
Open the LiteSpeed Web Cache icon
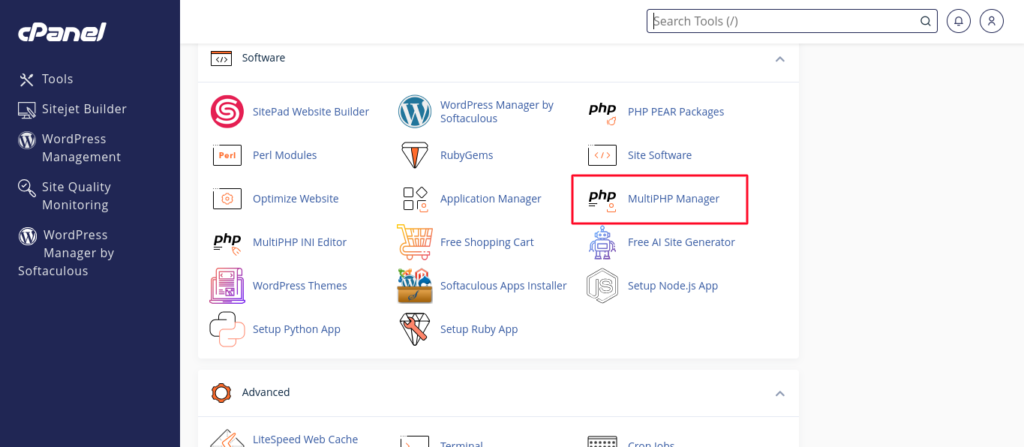click(227, 439)
